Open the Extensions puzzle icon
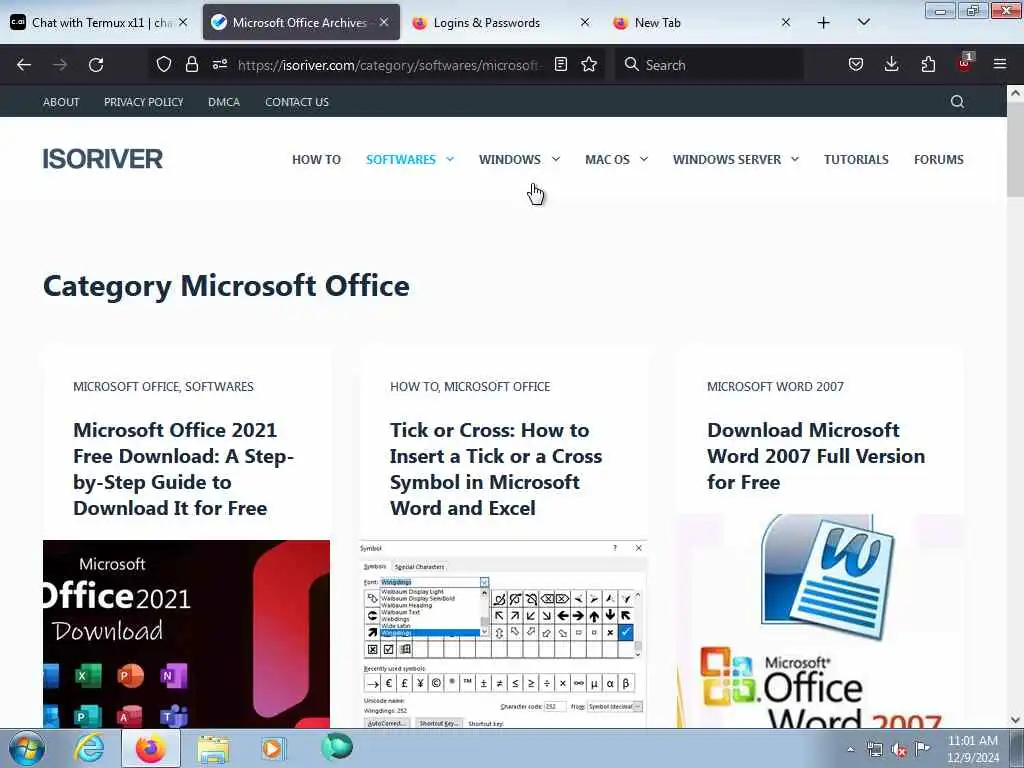 click(928, 64)
